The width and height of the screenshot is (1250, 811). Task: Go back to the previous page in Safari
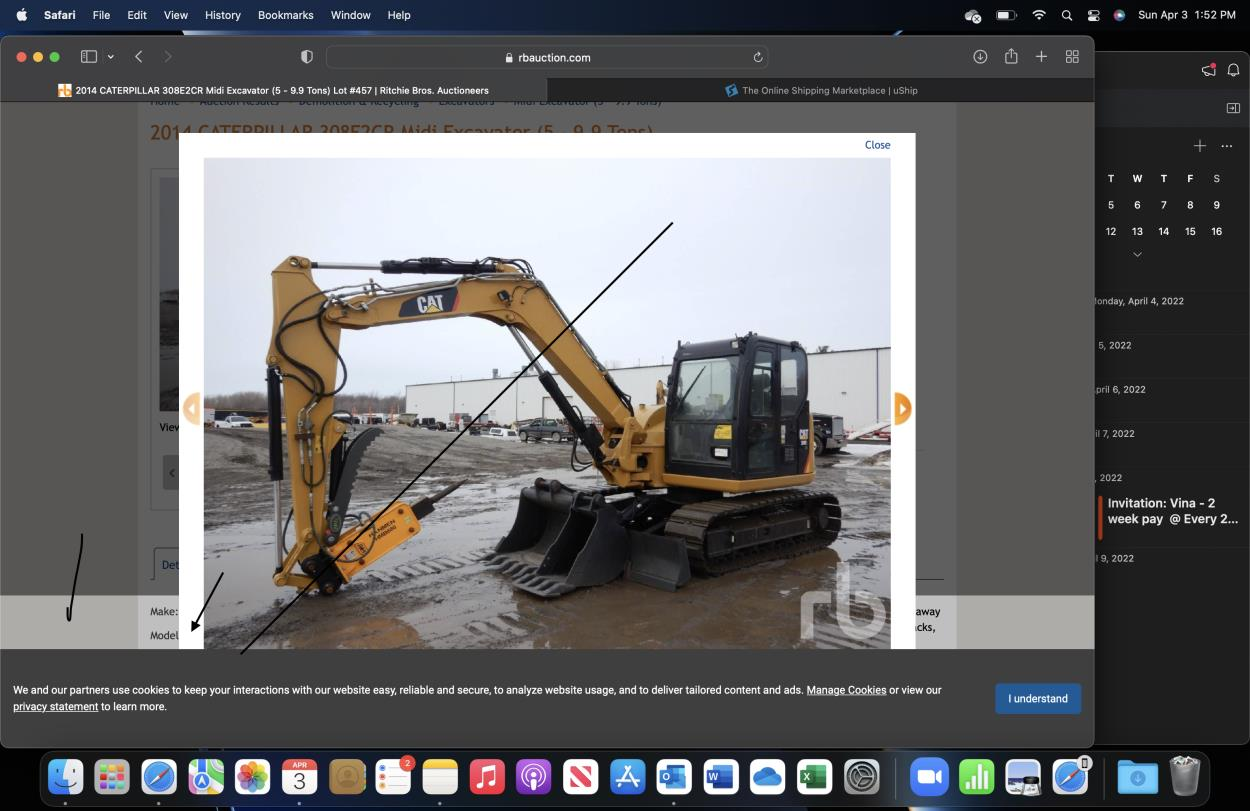(139, 57)
